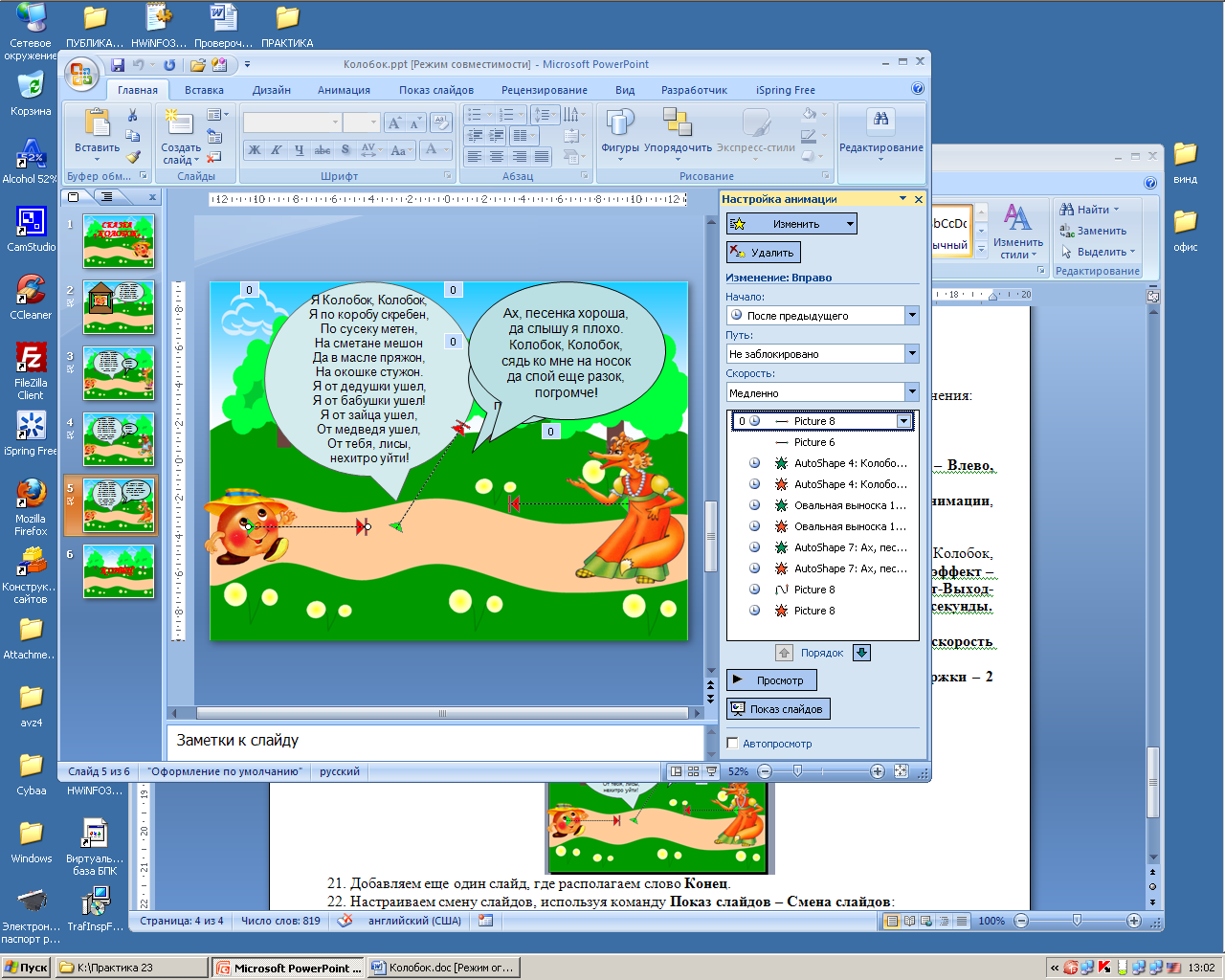Viewport: 1225px width, 980px height.
Task: Fit slide to window icon in status bar
Action: pyautogui.click(x=901, y=771)
